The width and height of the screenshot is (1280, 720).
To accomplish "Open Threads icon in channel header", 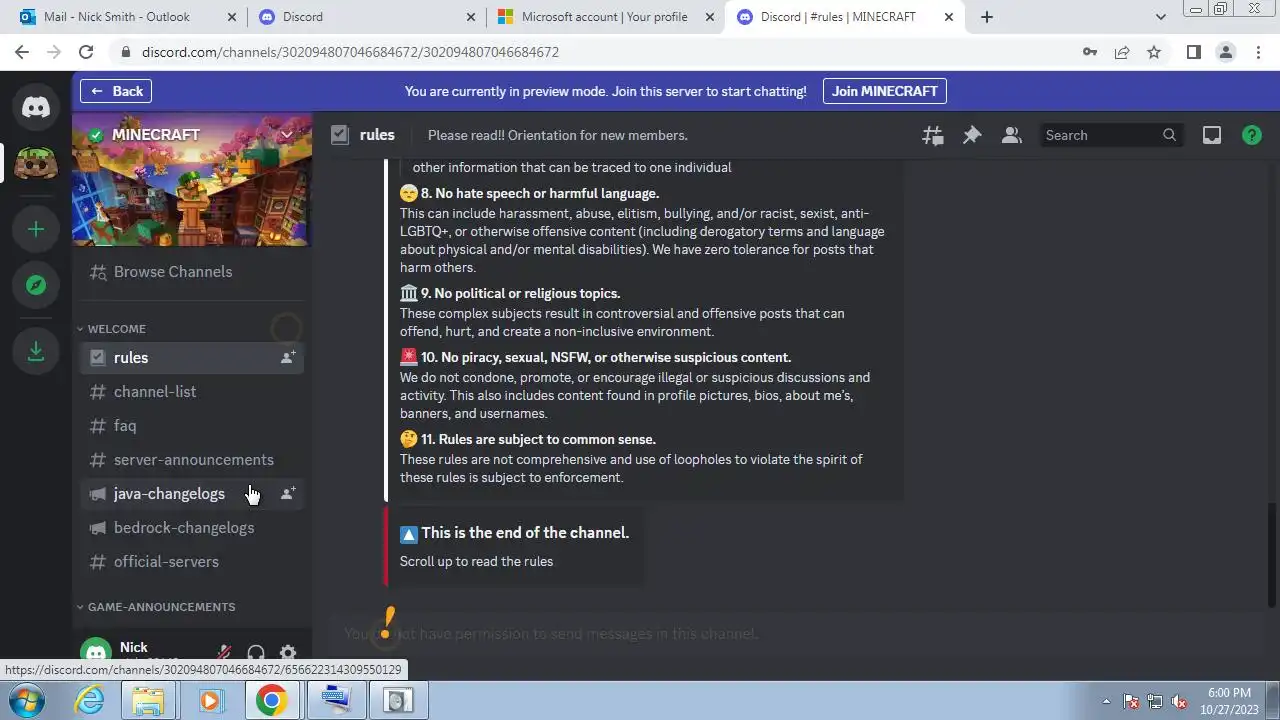I will (x=932, y=135).
